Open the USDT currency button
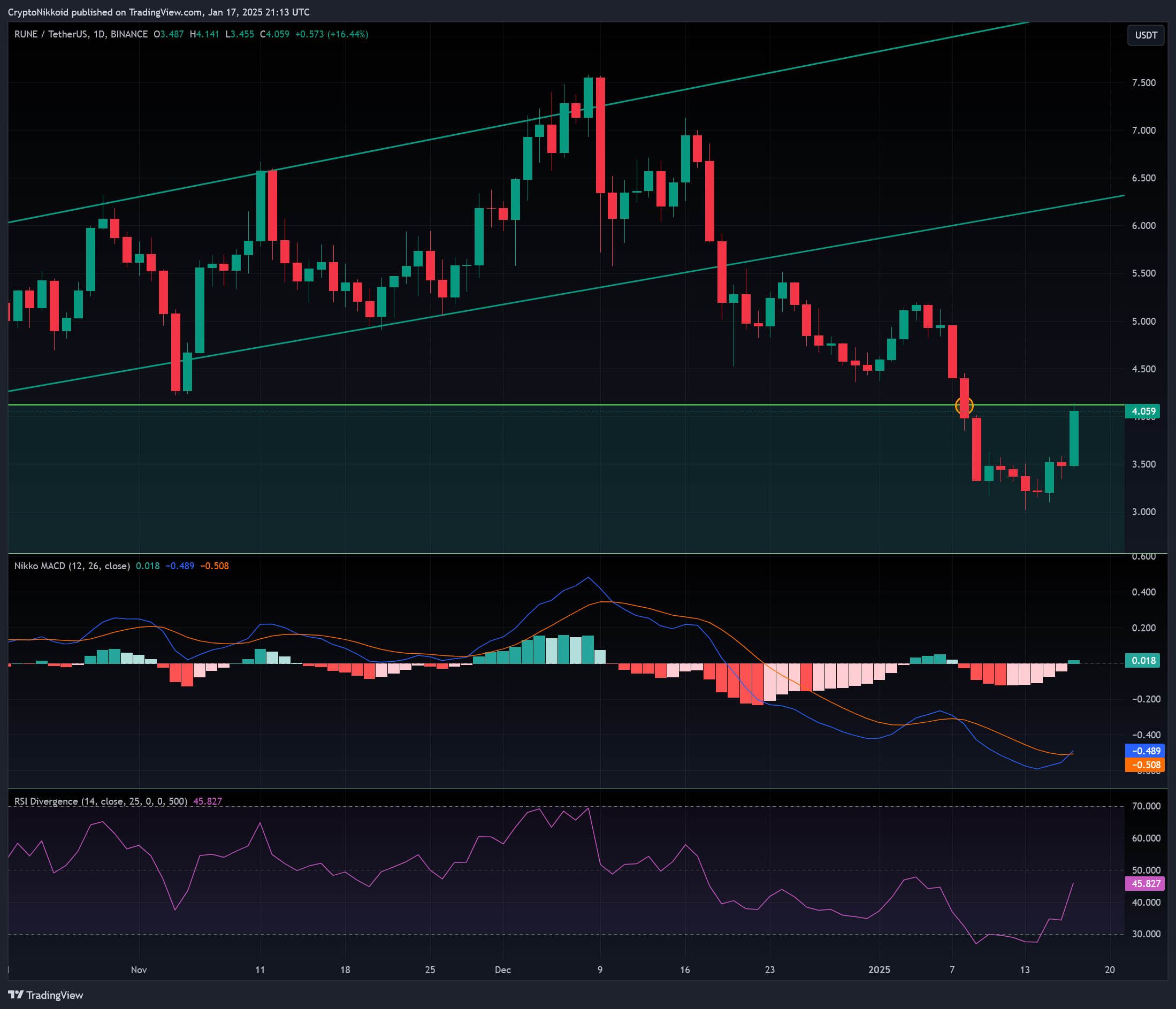Screen dimensions: 1176x1009 1146,35
